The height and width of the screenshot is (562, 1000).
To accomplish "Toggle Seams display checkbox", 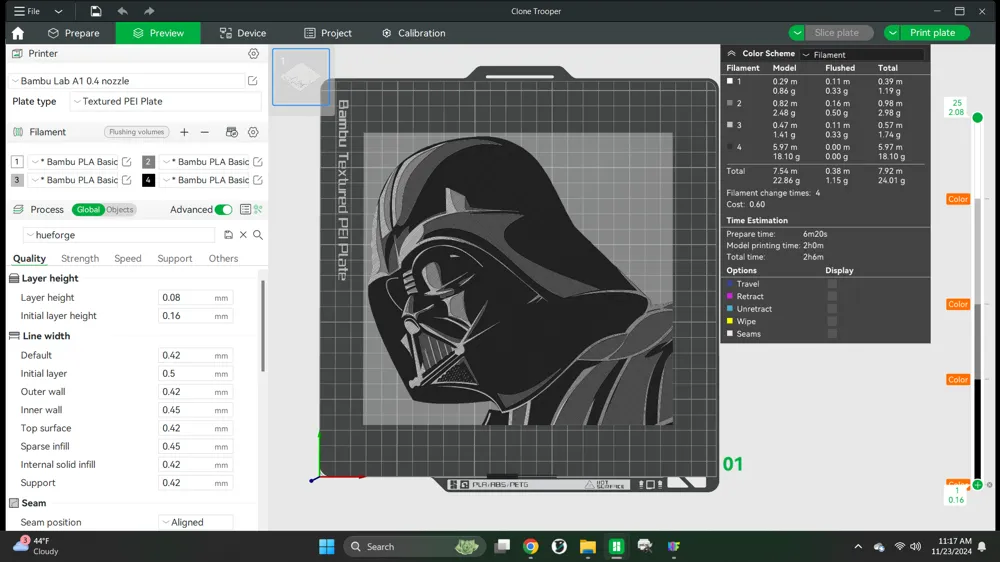I will (x=832, y=334).
